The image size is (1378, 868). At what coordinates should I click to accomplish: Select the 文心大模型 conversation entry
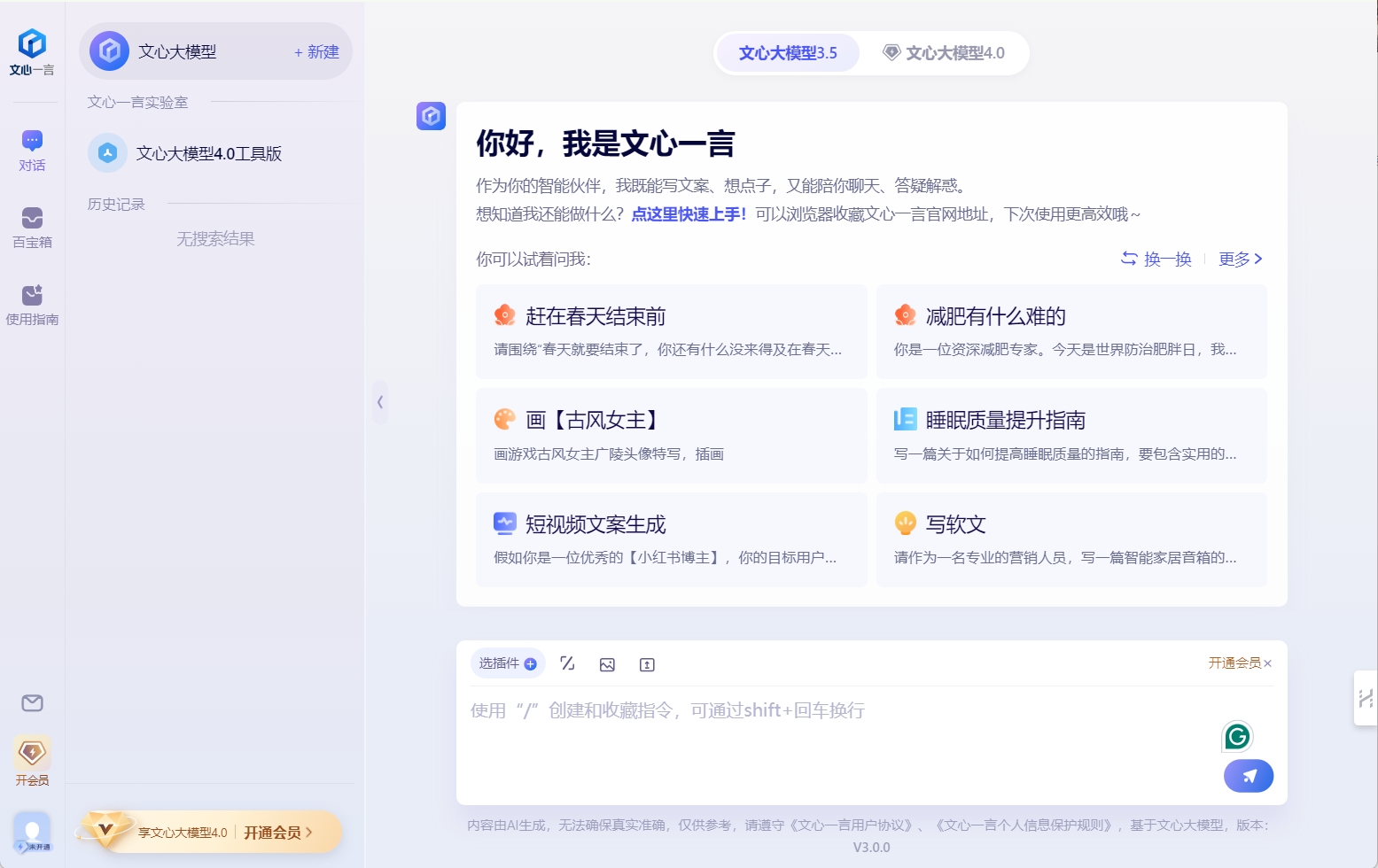pos(215,51)
